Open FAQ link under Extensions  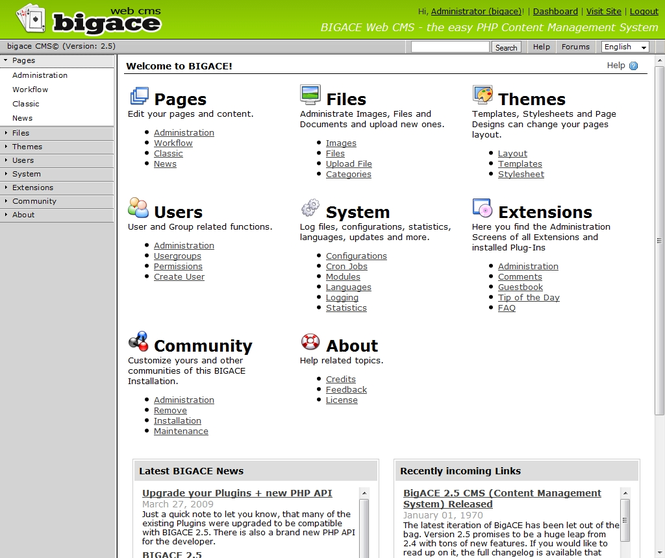(x=506, y=308)
